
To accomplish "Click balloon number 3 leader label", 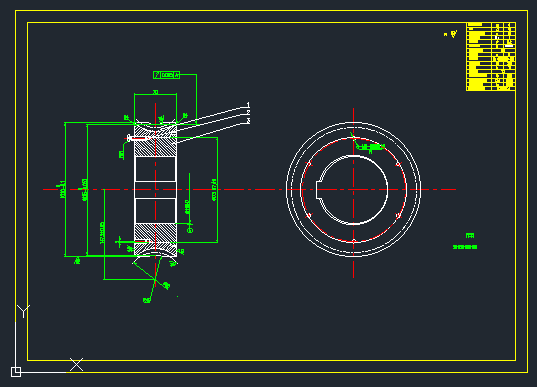I will 248,121.
